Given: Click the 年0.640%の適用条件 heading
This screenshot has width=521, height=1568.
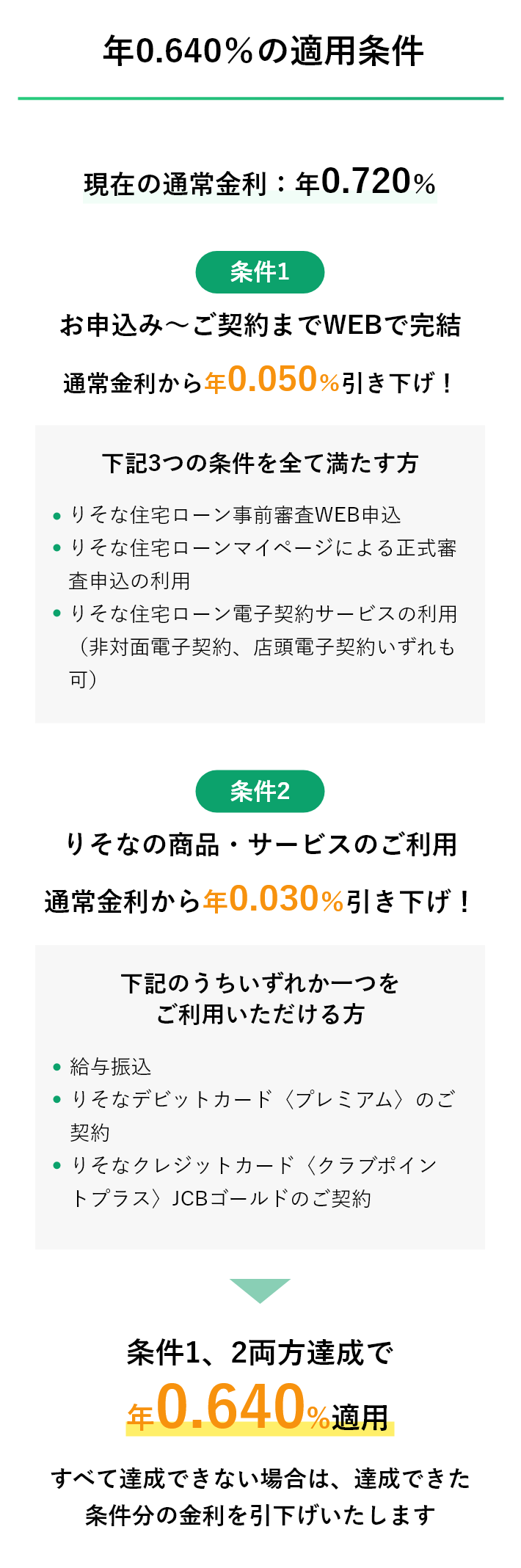Looking at the screenshot, I should point(263,51).
